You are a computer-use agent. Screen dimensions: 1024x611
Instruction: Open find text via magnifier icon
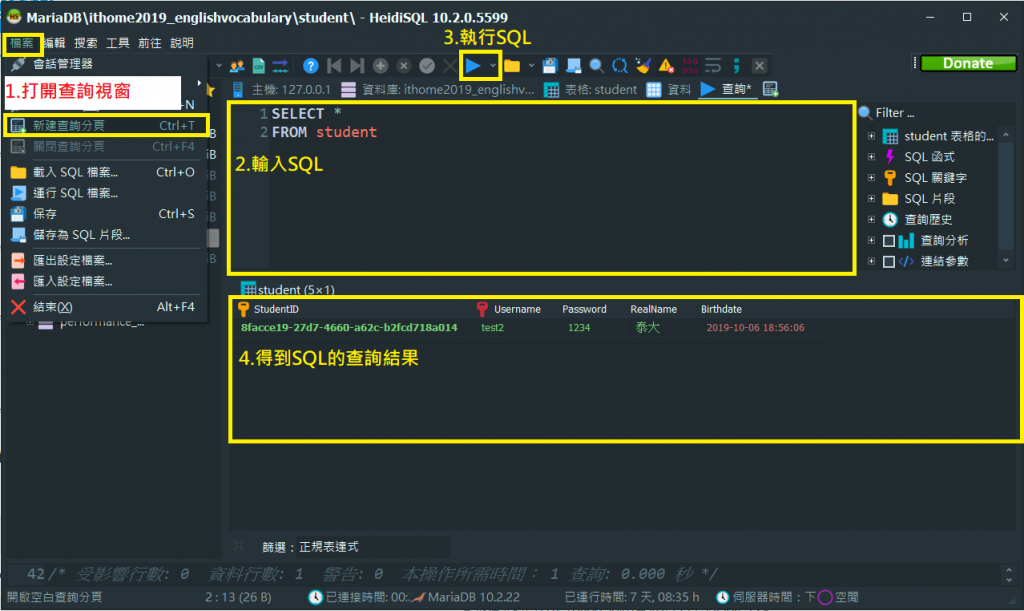(596, 65)
